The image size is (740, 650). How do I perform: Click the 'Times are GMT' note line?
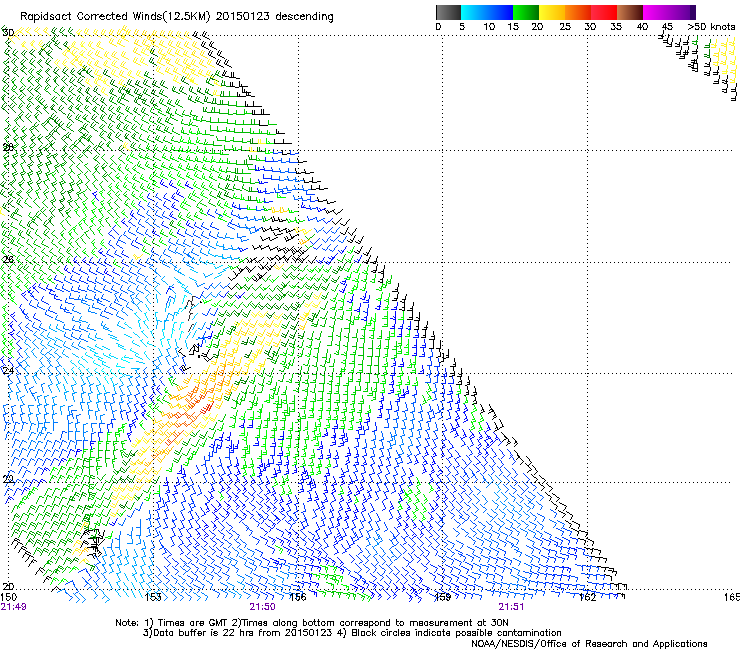pyautogui.click(x=311, y=623)
